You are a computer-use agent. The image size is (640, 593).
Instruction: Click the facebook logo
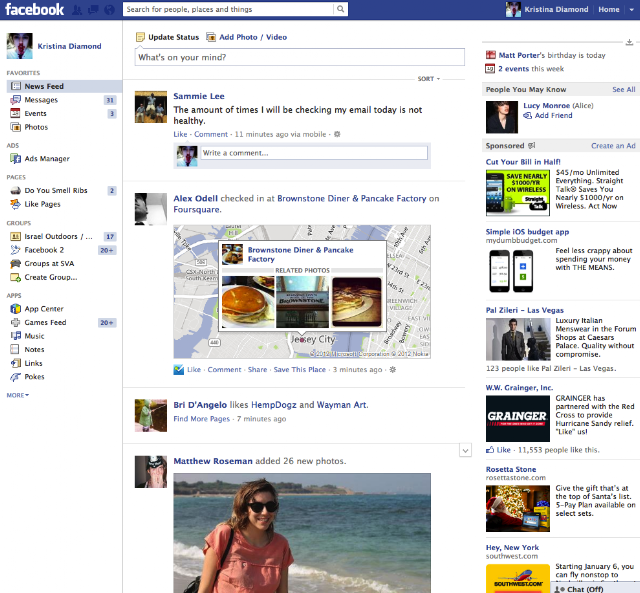[34, 9]
